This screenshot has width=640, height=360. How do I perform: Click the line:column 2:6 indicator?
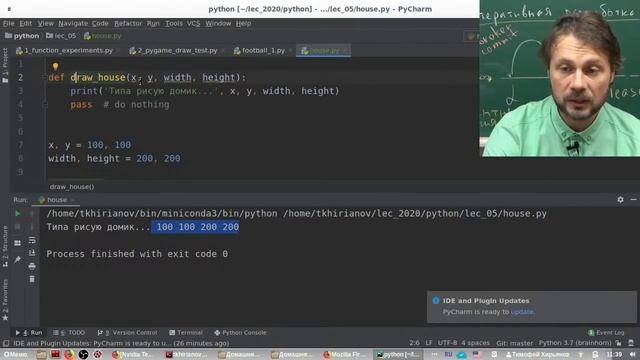coord(414,343)
